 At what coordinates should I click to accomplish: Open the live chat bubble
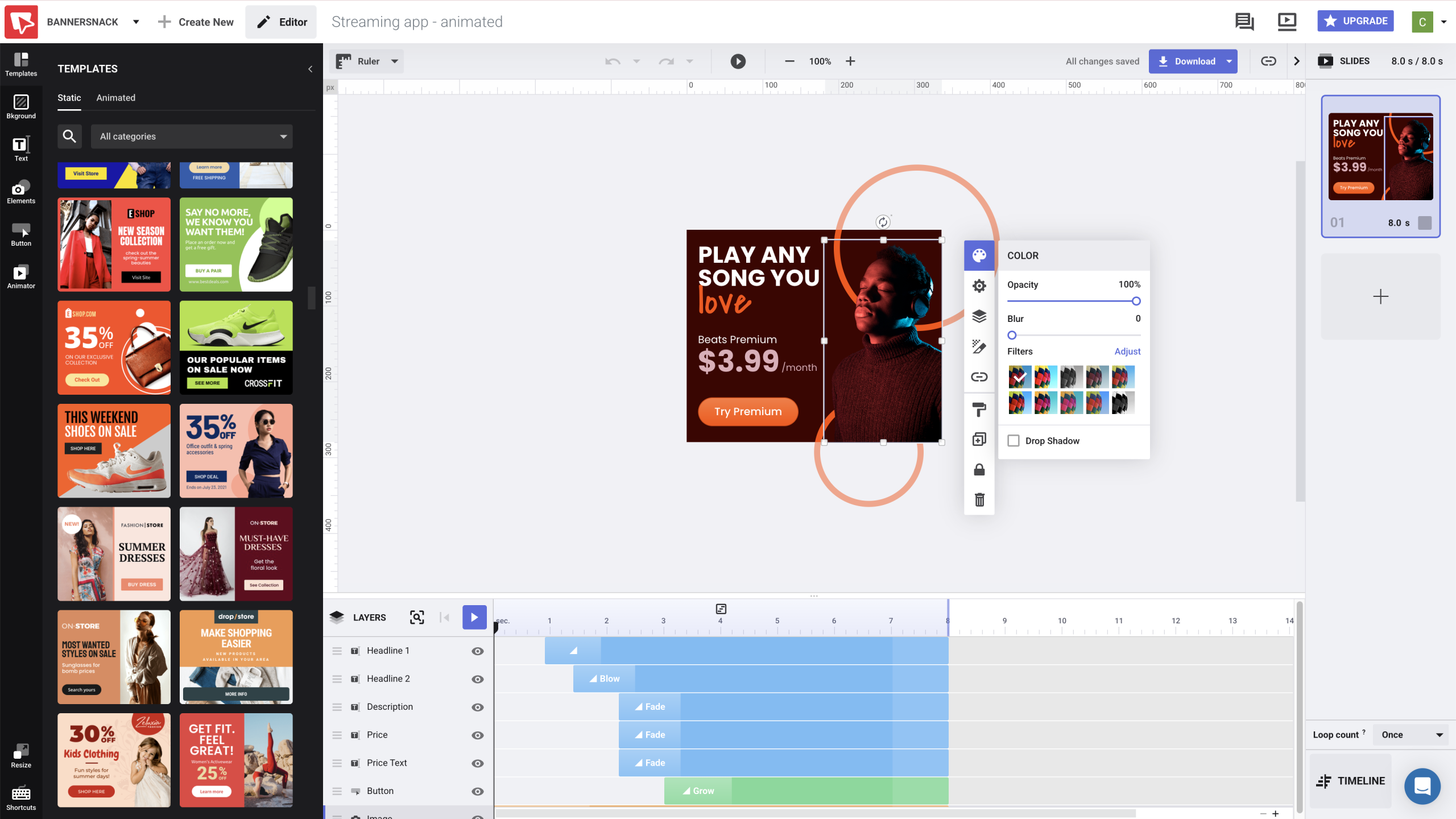(x=1422, y=787)
